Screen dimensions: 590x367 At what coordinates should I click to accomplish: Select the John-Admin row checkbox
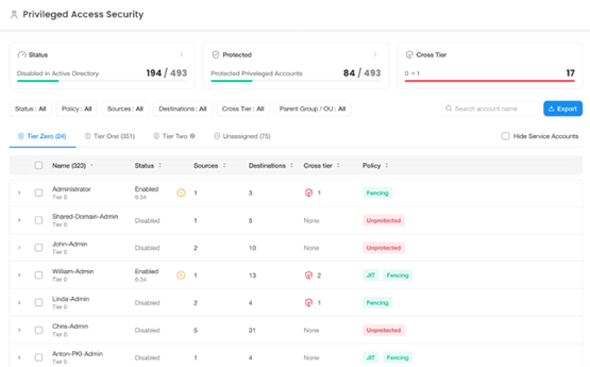pyautogui.click(x=38, y=248)
